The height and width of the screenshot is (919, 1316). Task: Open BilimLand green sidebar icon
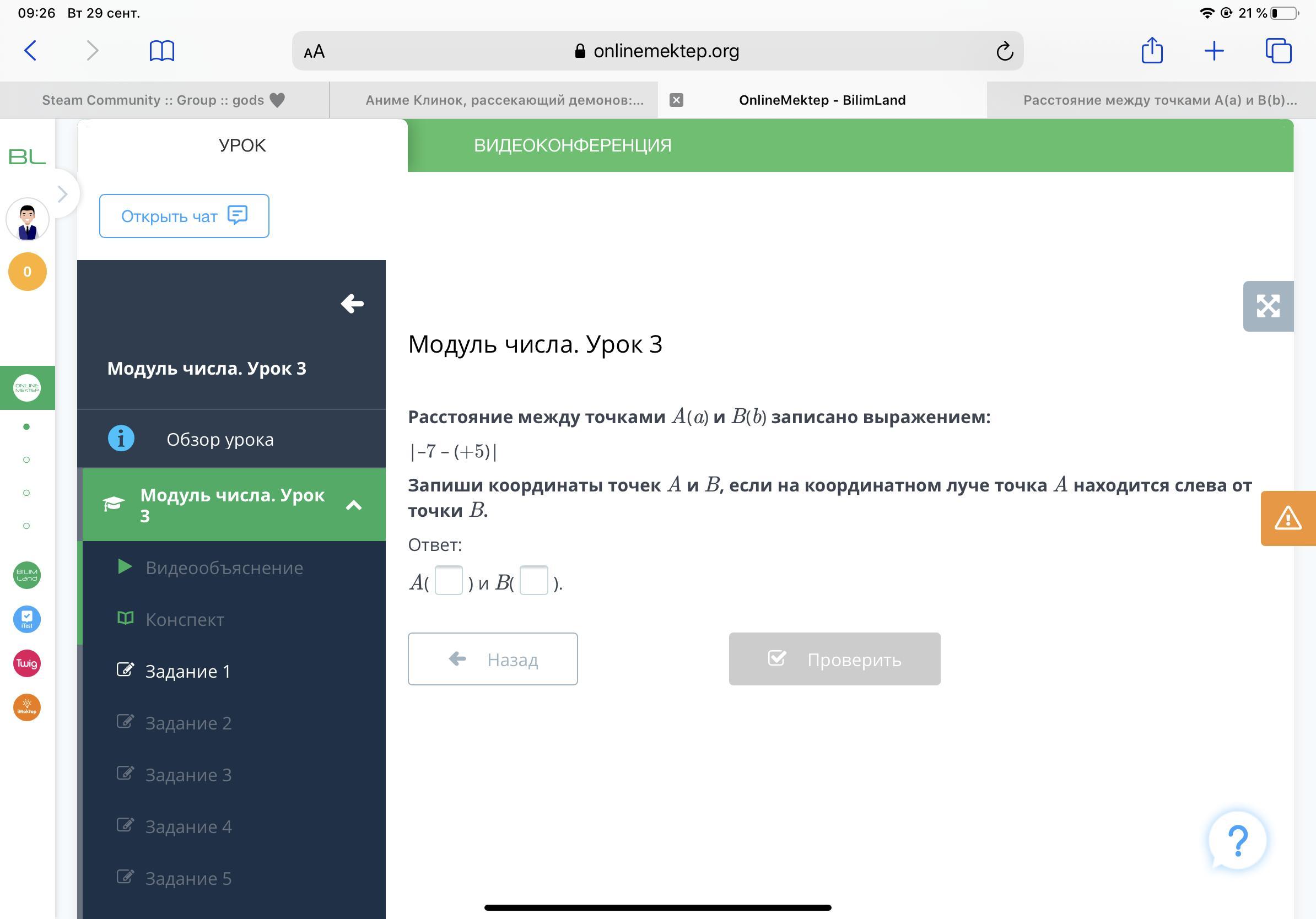coord(27,575)
